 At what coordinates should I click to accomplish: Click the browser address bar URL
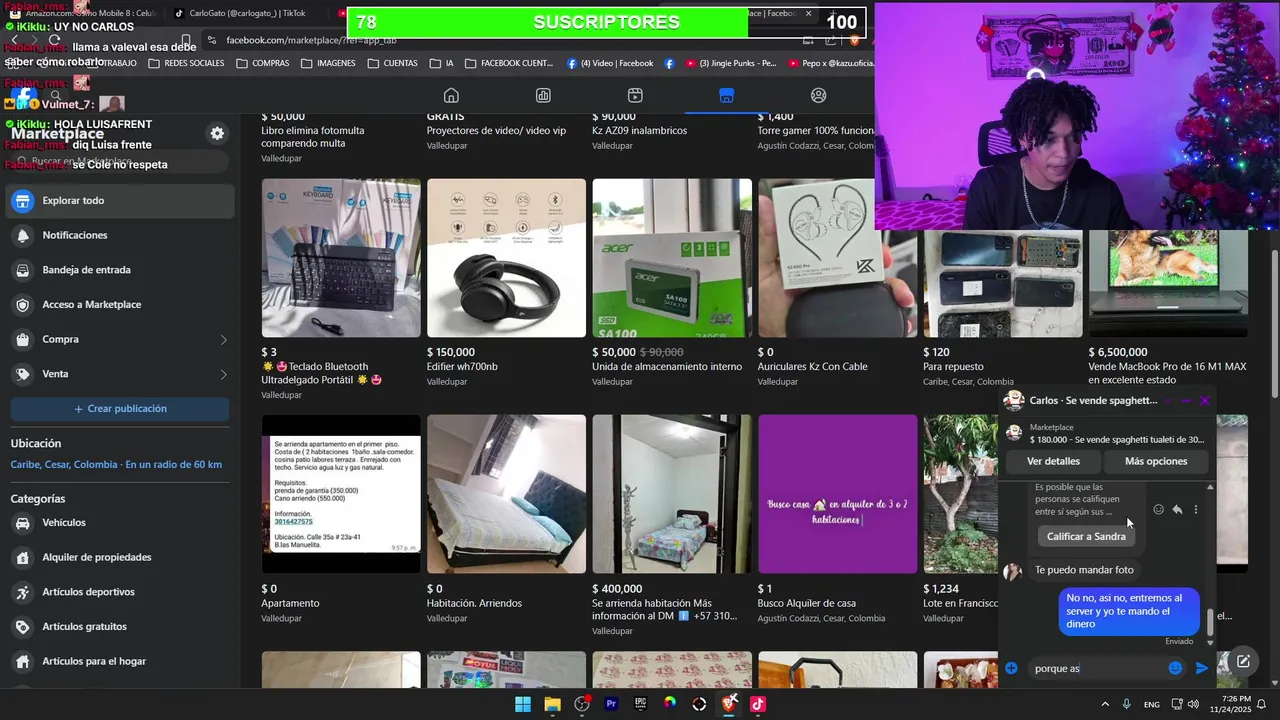311,40
